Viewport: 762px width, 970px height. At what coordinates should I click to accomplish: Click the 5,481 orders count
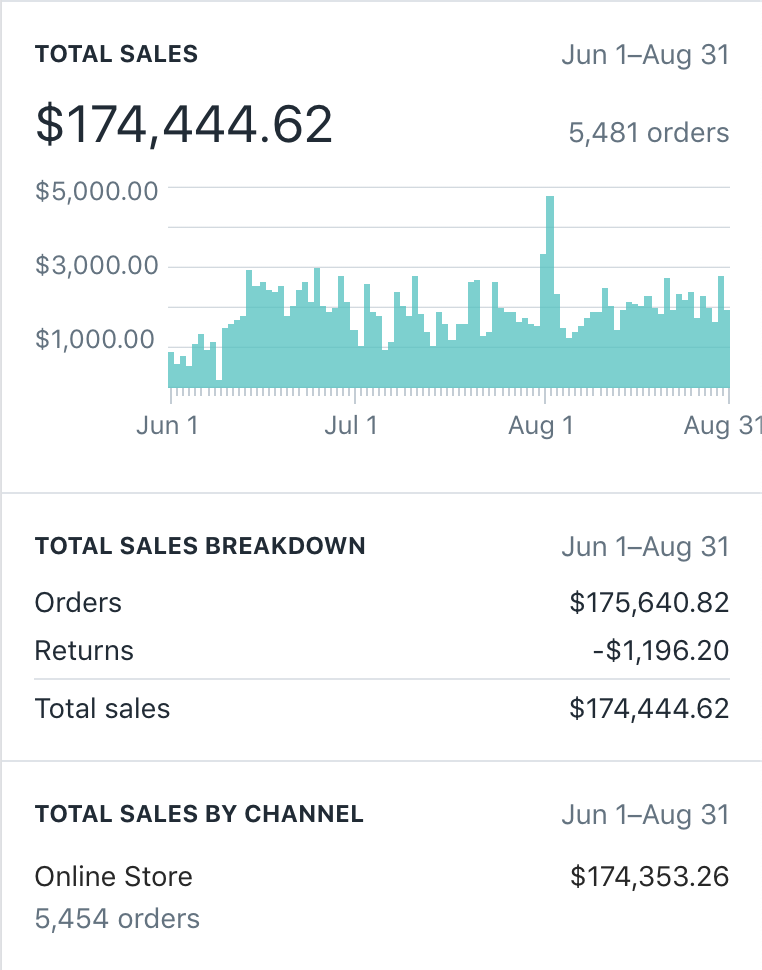[x=649, y=133]
